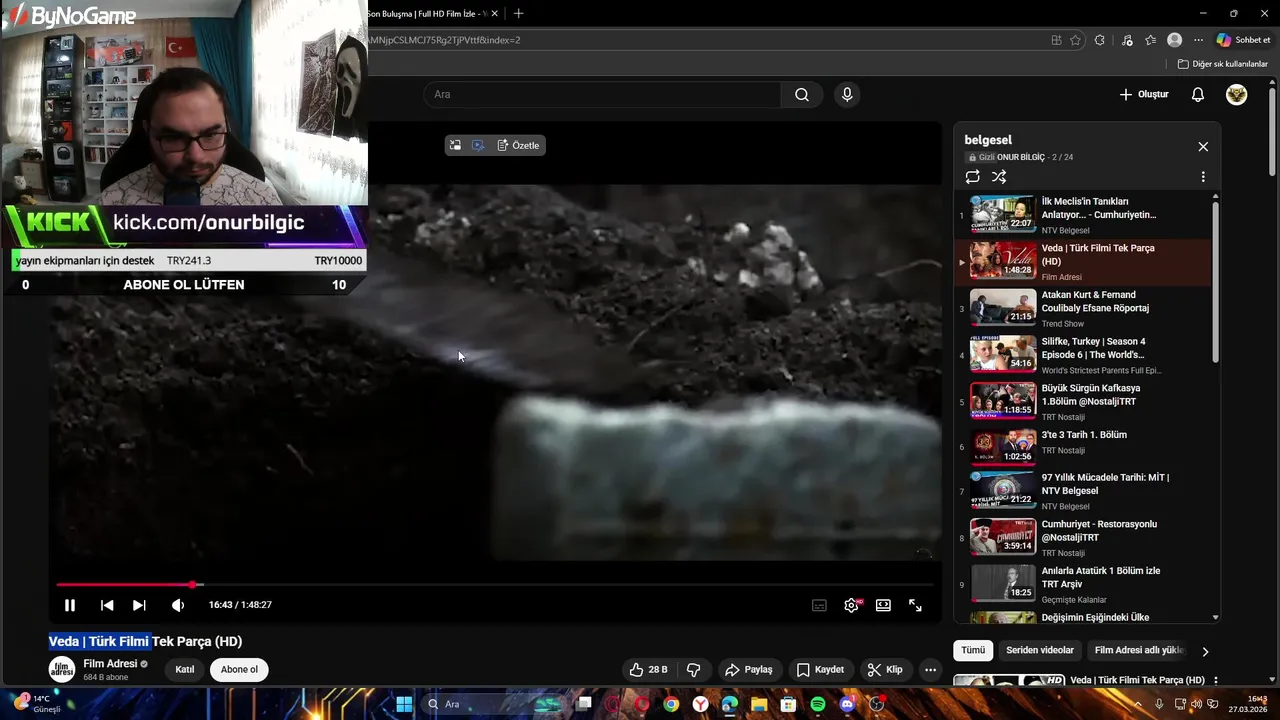1280x720 pixels.
Task: Open Spotify from the taskbar
Action: (x=818, y=704)
